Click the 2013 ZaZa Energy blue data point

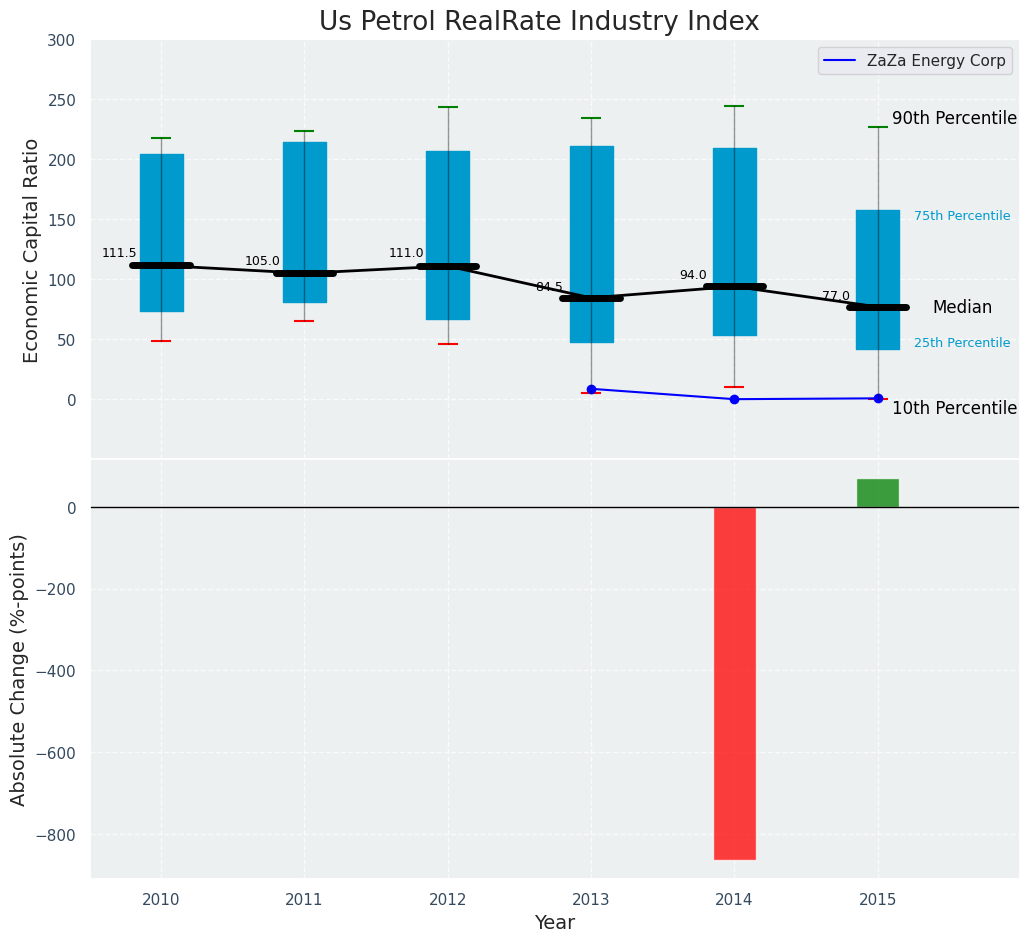tap(591, 389)
